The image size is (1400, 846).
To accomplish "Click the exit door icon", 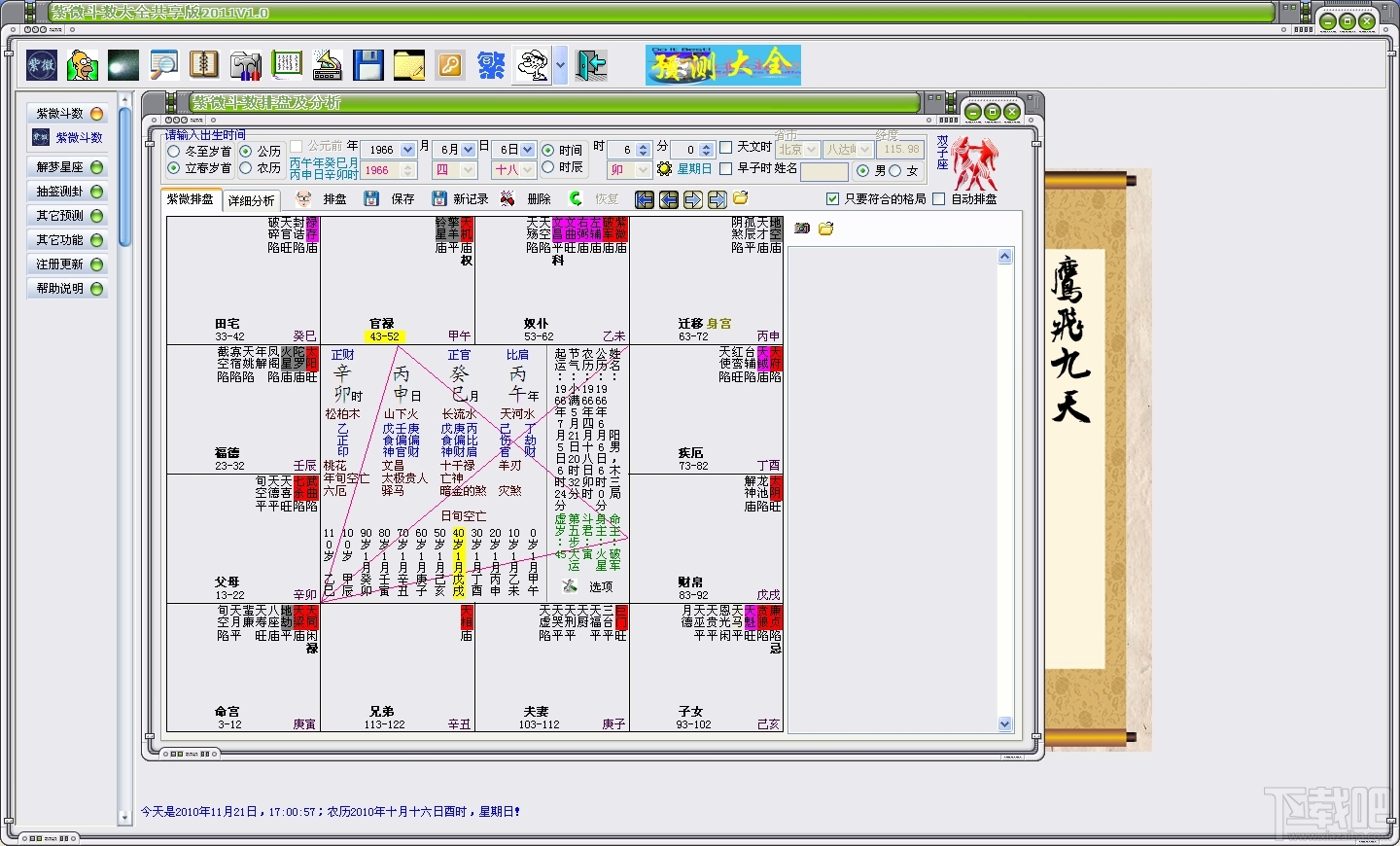I will 591,65.
